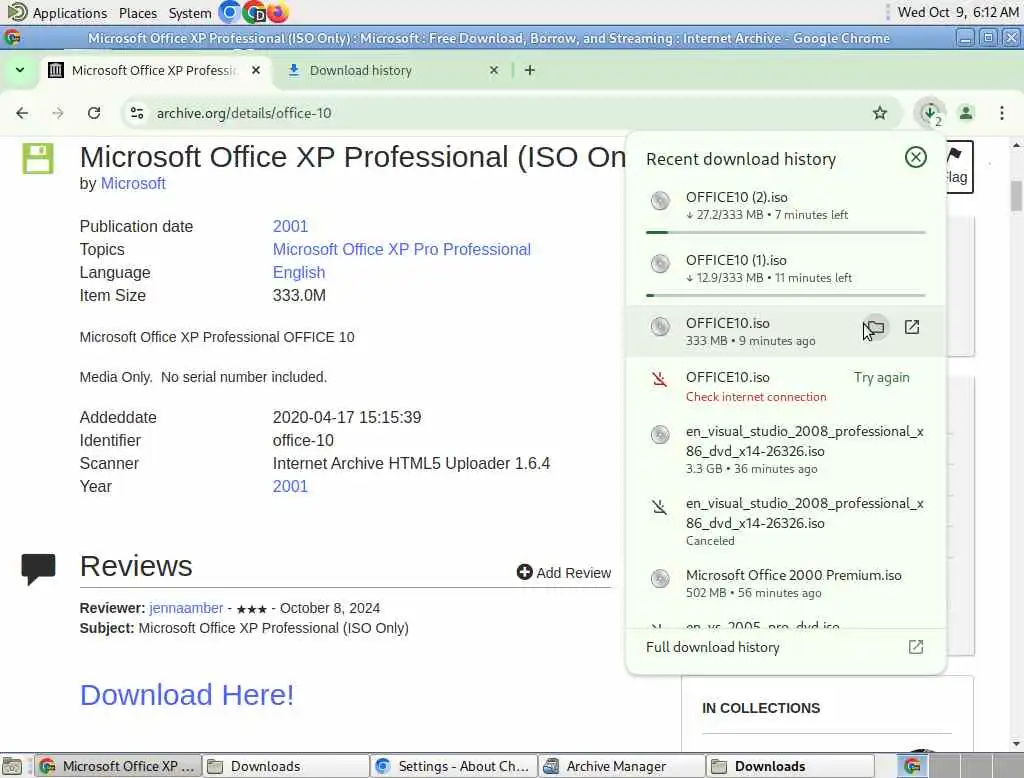Switch to first Downloads taskbar window
Screen dimensions: 1024x778
pyautogui.click(x=285, y=766)
